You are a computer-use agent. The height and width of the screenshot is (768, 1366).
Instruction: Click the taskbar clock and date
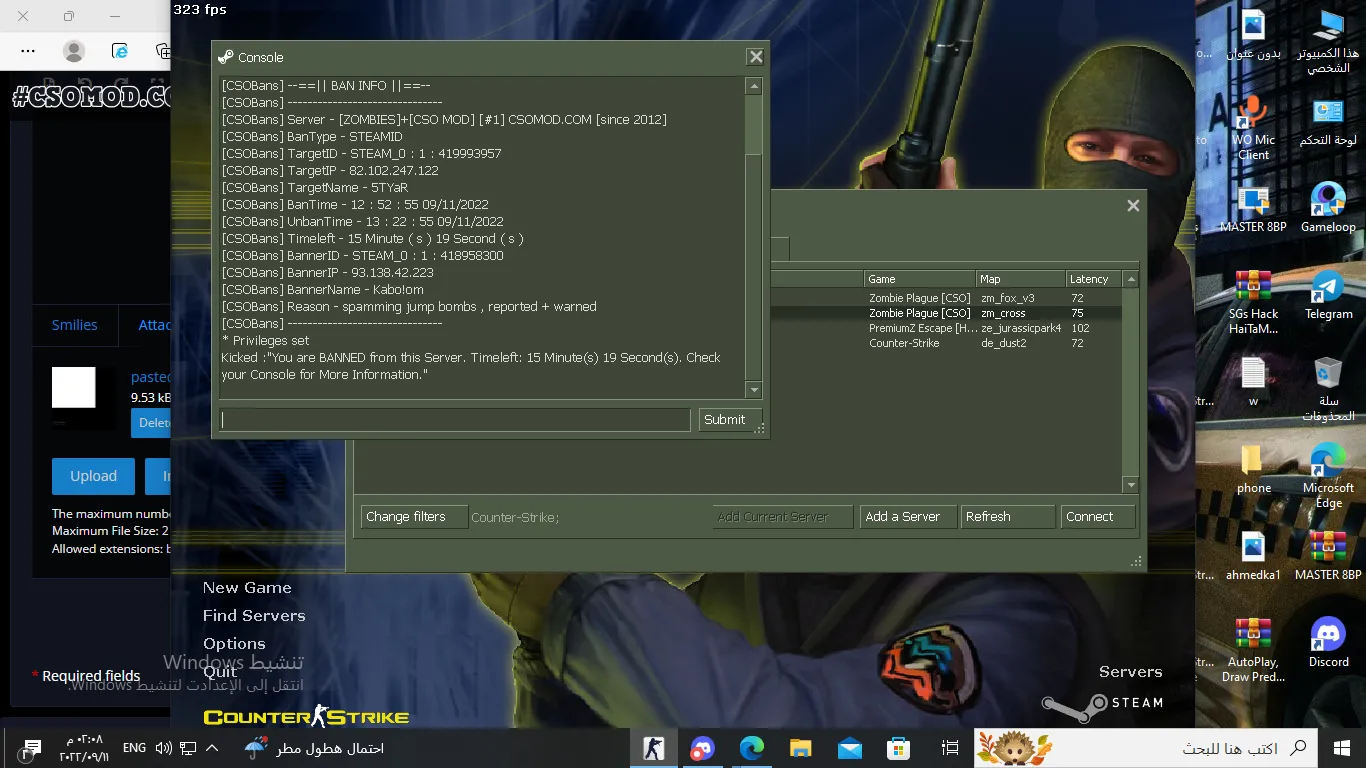tap(83, 748)
